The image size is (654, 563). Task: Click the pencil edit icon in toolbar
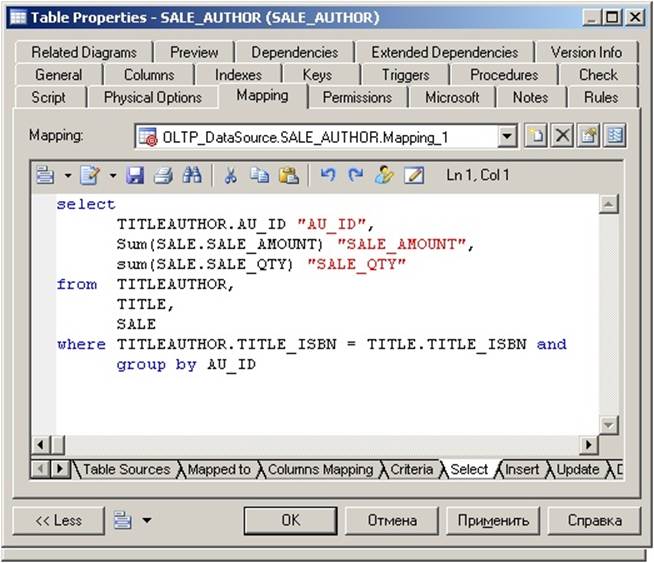(x=414, y=175)
